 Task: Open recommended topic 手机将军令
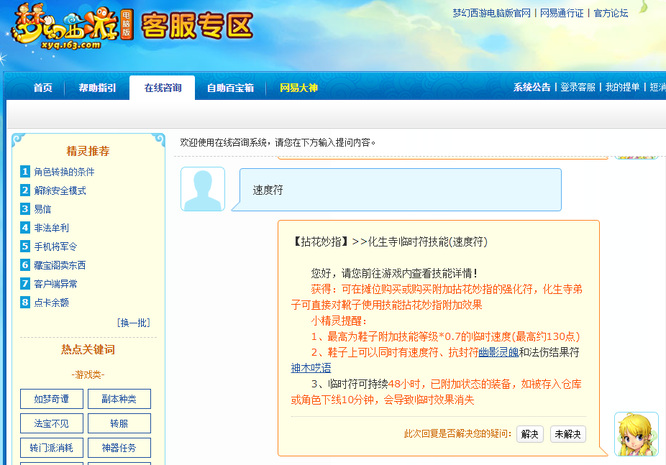click(56, 246)
